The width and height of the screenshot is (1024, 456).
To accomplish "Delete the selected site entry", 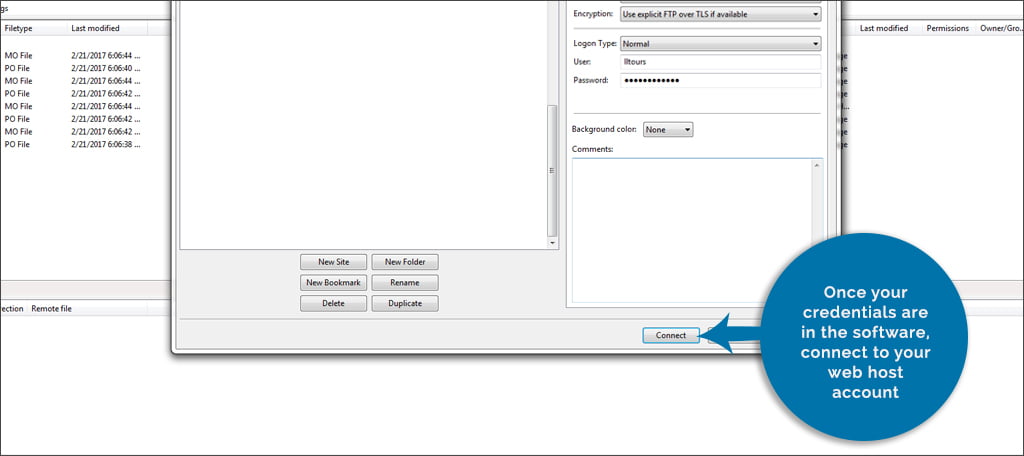I will point(333,303).
